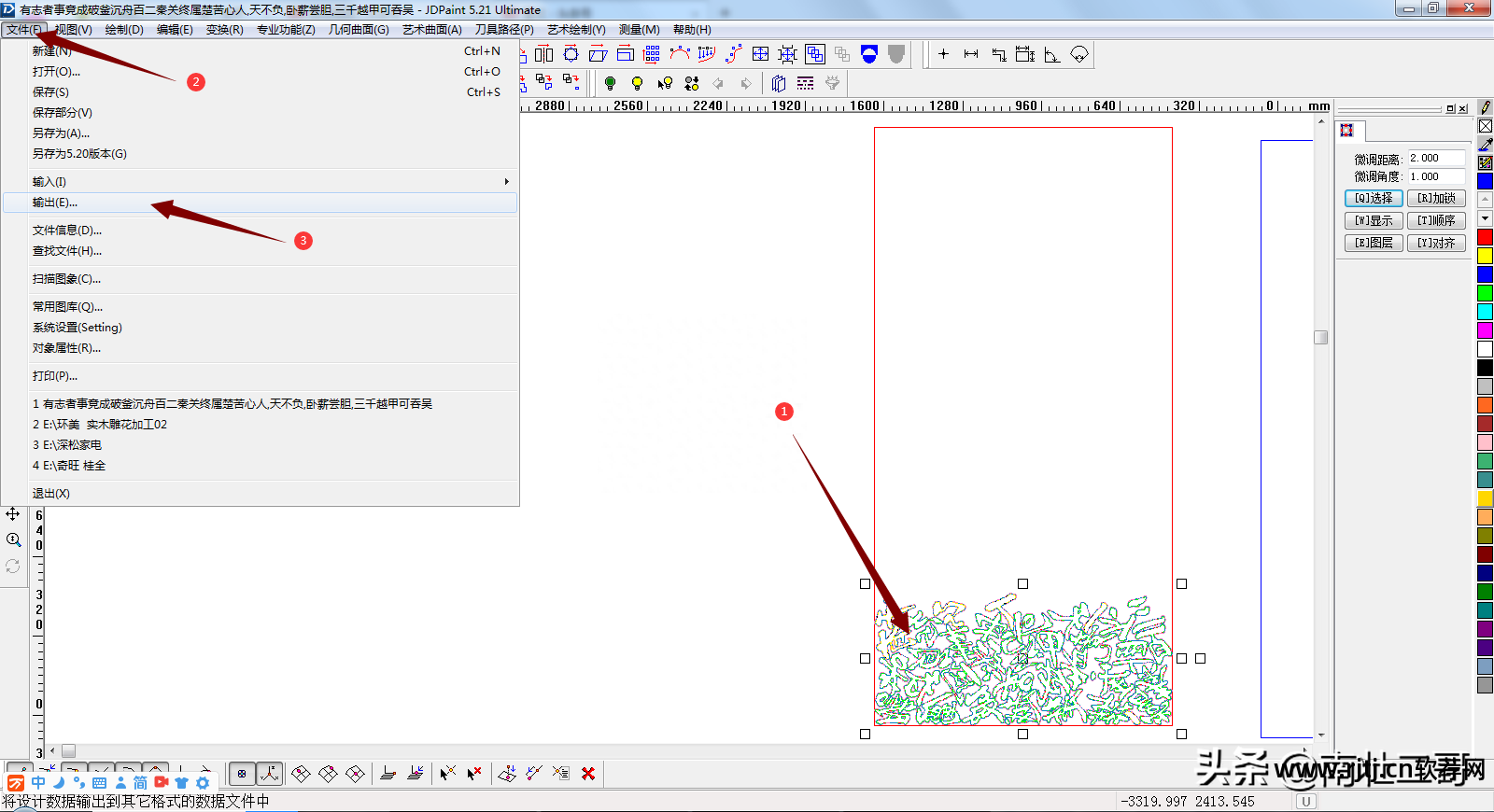Viewport: 1494px width, 812px height.
Task: Pick the red color swatch in palette
Action: 1485,237
